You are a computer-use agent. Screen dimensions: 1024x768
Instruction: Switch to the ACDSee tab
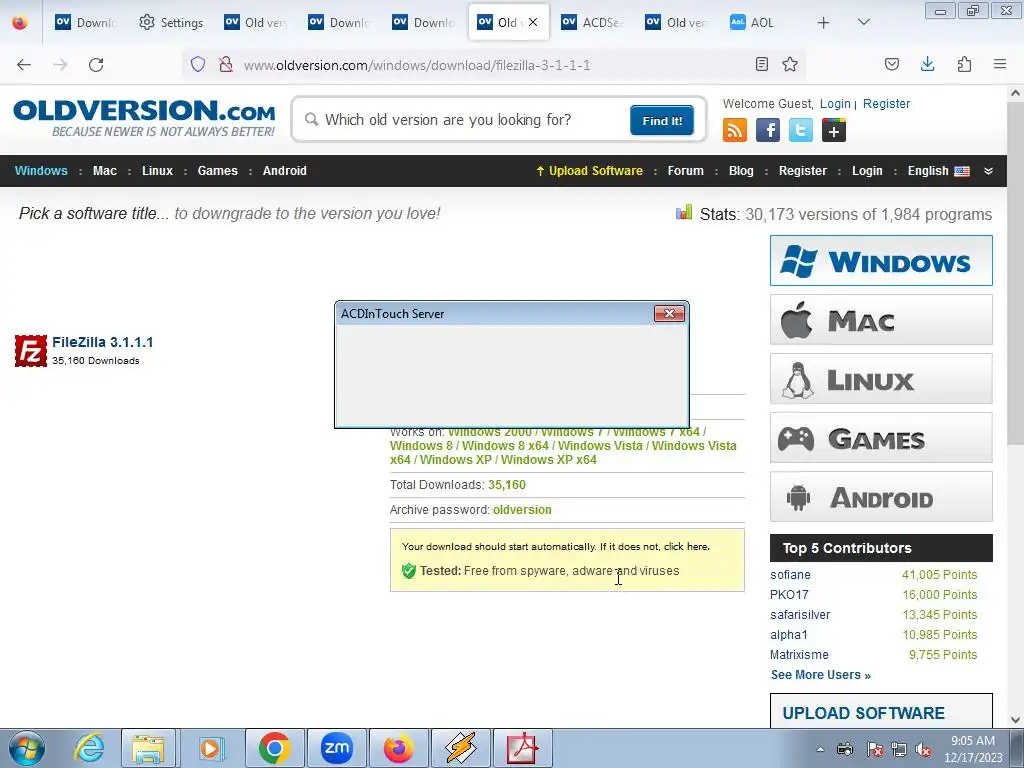point(593,23)
